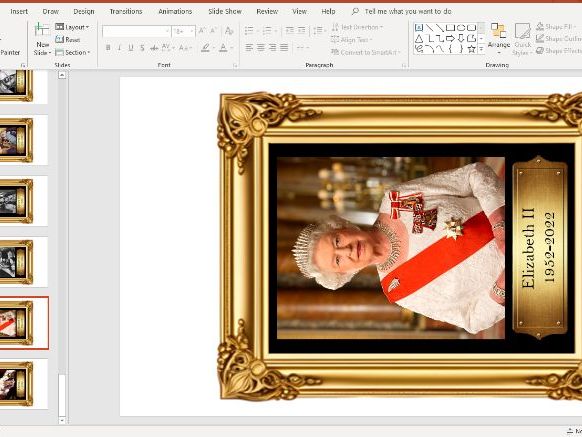
Task: Pick the Rectangle shape in shapes gallery
Action: pos(450,27)
